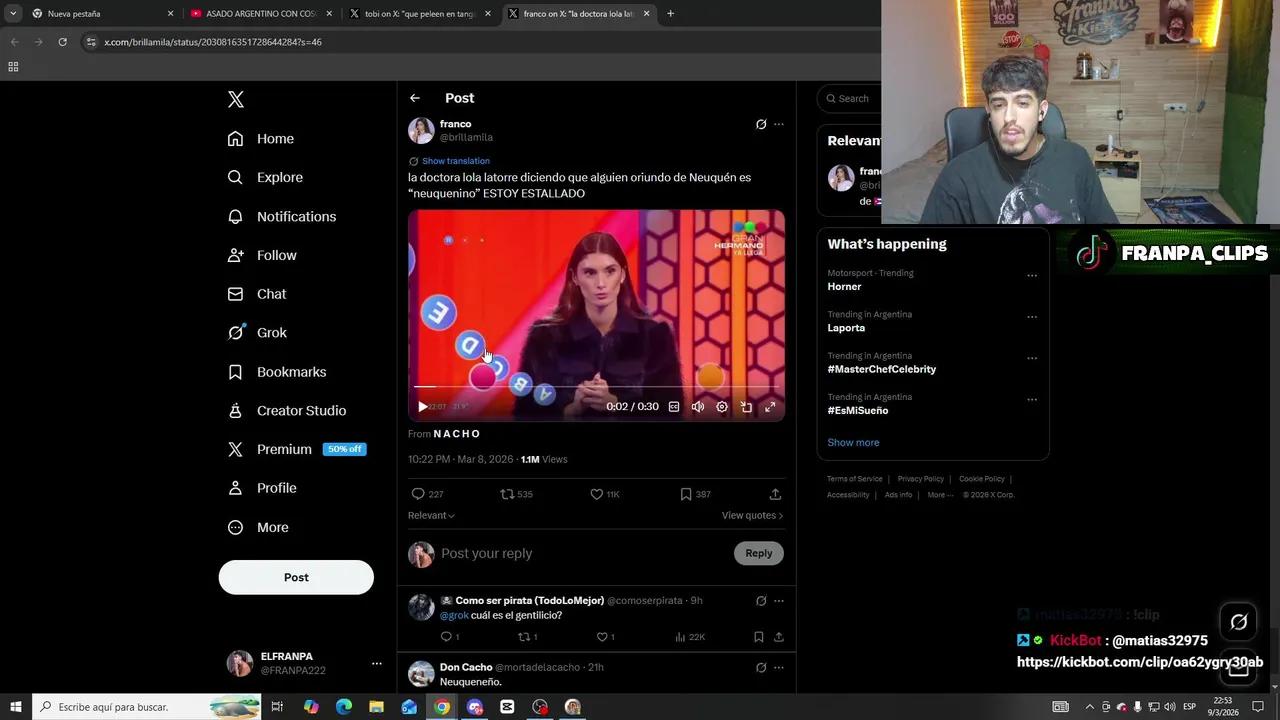Click Show translation link
The width and height of the screenshot is (1280, 720).
[455, 161]
